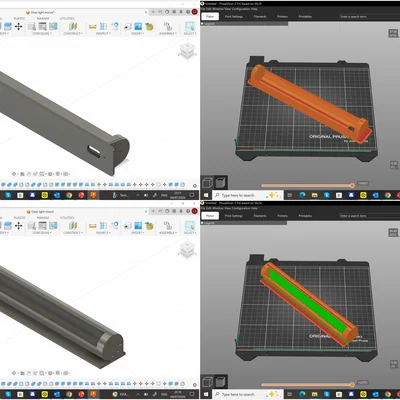Open Print Settings tab in PrusaSlicer with orange model
The height and width of the screenshot is (400, 400).
click(x=233, y=16)
